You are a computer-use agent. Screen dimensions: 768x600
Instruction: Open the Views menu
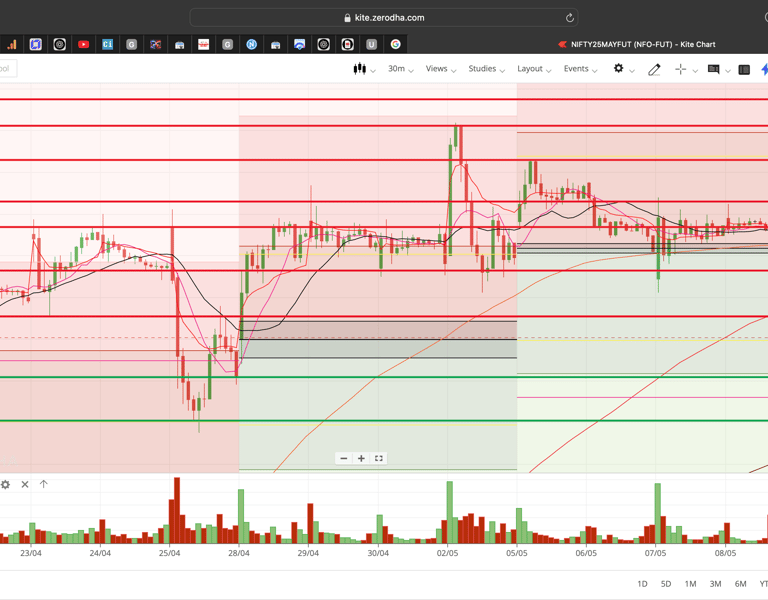(x=440, y=69)
